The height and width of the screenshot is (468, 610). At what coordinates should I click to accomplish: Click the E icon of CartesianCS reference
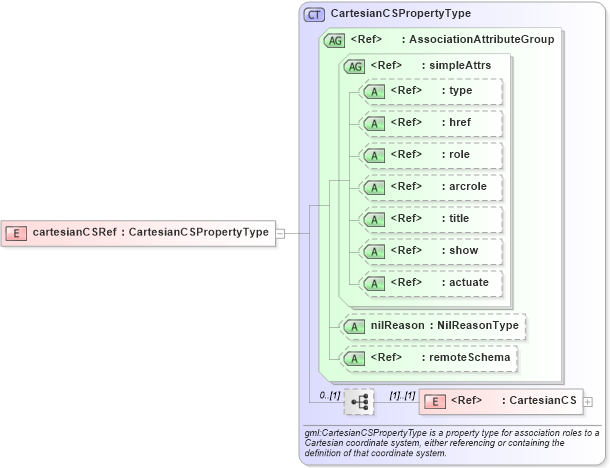(435, 401)
